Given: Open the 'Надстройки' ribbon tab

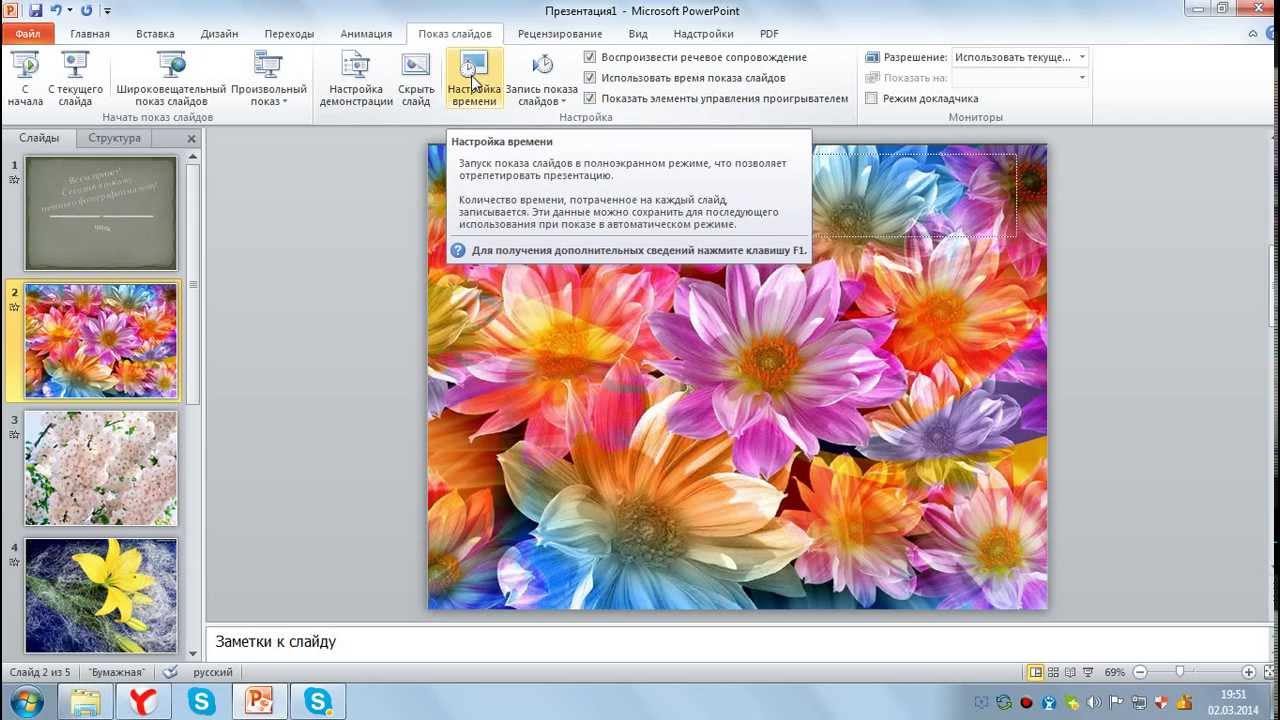Looking at the screenshot, I should [704, 34].
